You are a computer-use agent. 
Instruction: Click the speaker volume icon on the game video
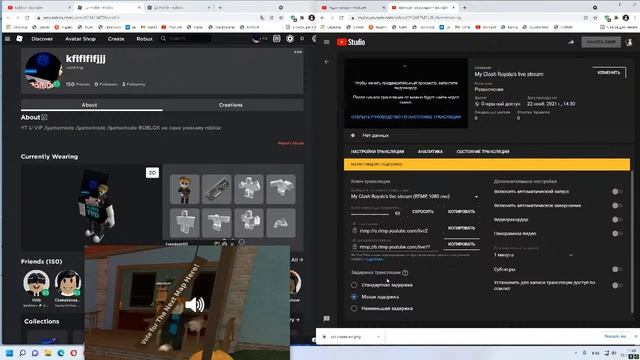tap(195, 304)
